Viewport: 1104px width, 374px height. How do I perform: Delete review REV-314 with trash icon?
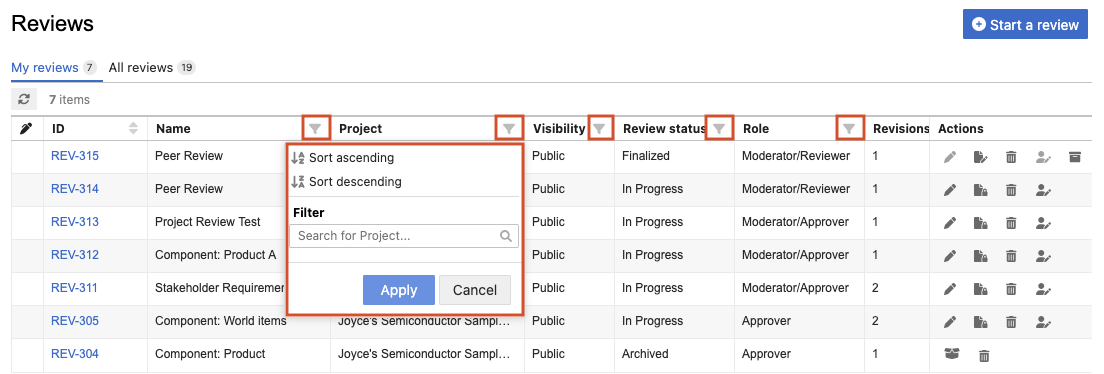pos(1011,189)
